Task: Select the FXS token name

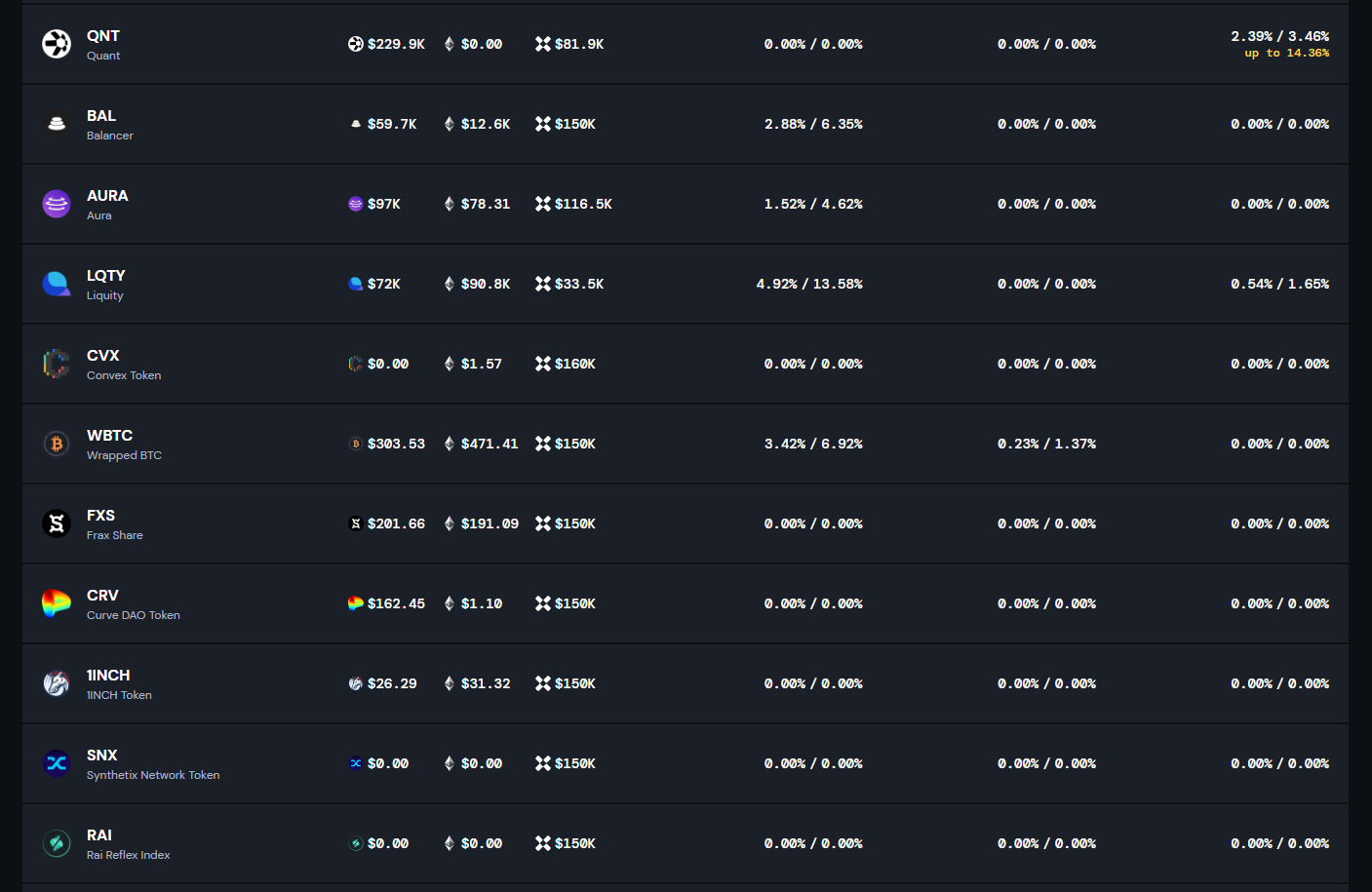Action: 100,516
